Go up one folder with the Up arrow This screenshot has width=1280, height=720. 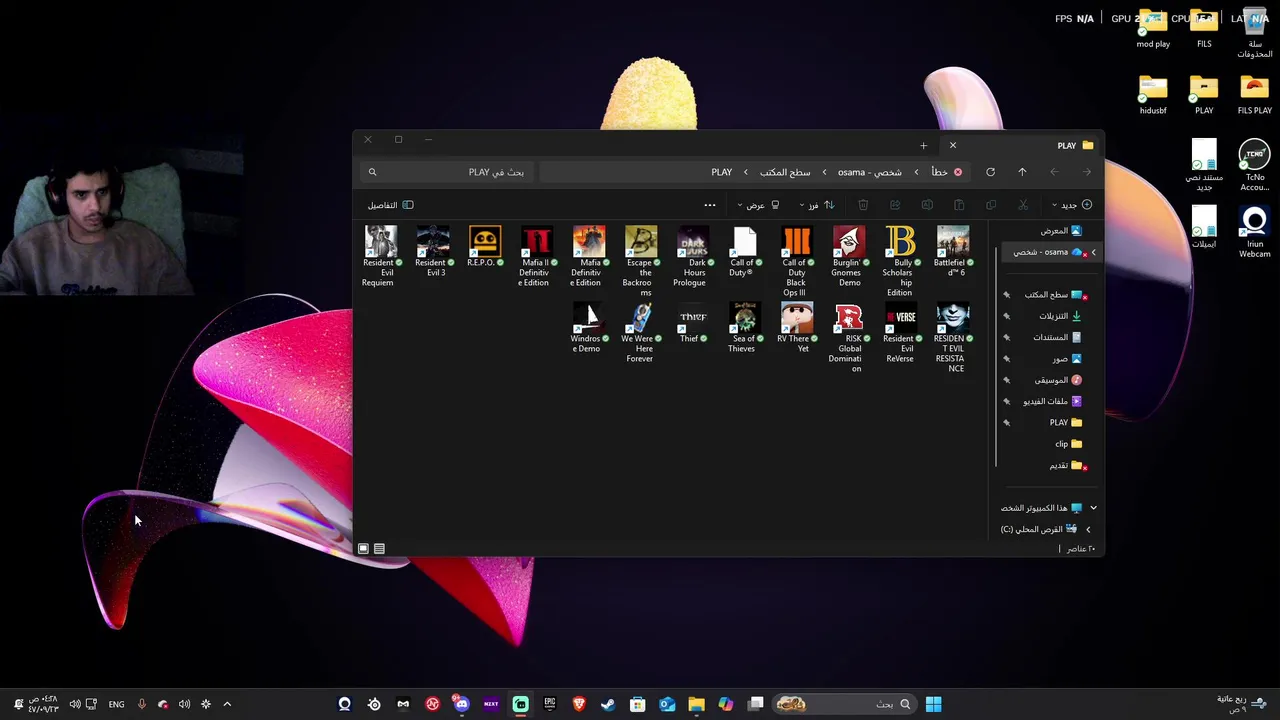pos(1022,172)
